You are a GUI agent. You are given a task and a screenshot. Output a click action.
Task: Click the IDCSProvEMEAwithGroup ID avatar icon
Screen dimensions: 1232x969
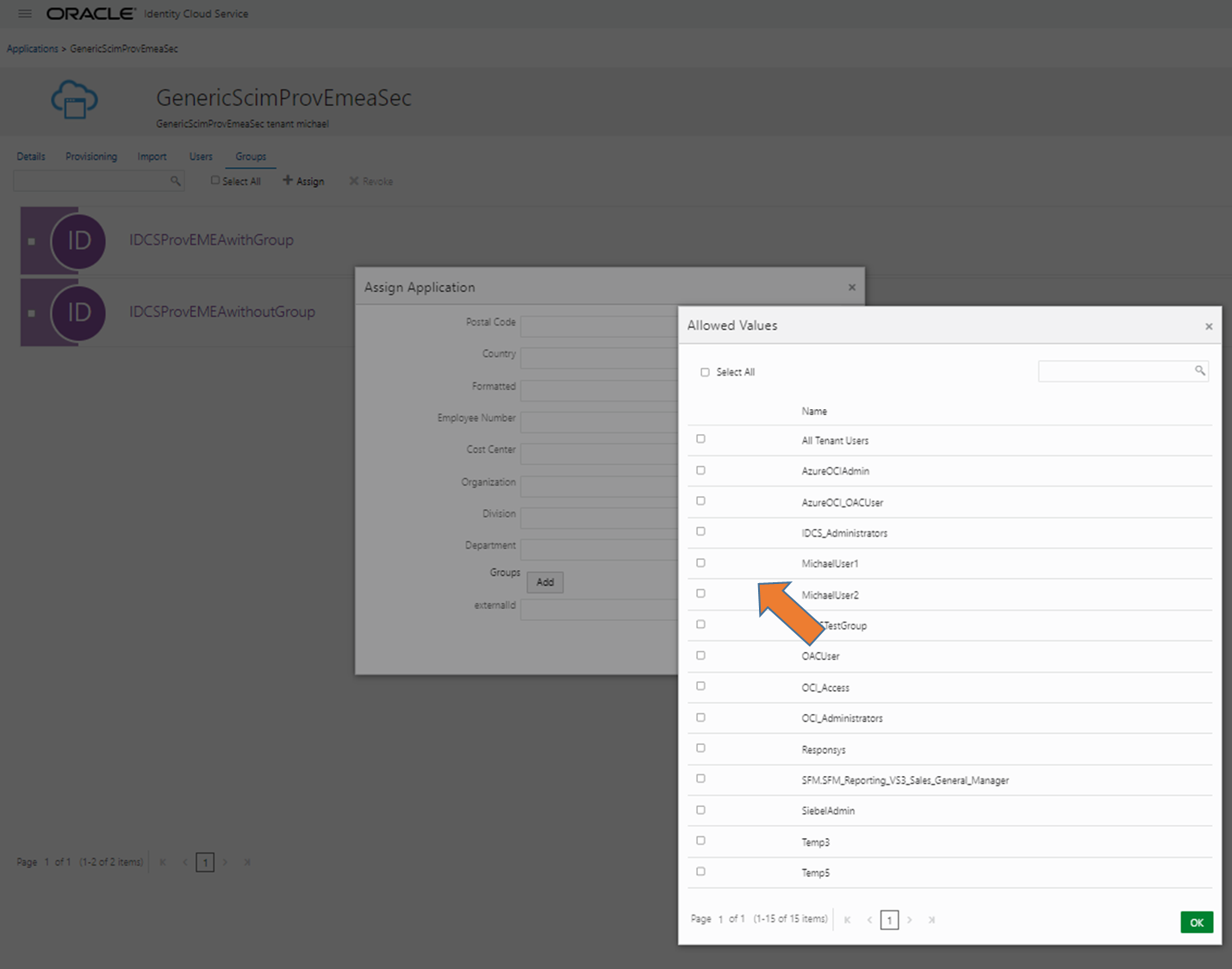coord(78,241)
